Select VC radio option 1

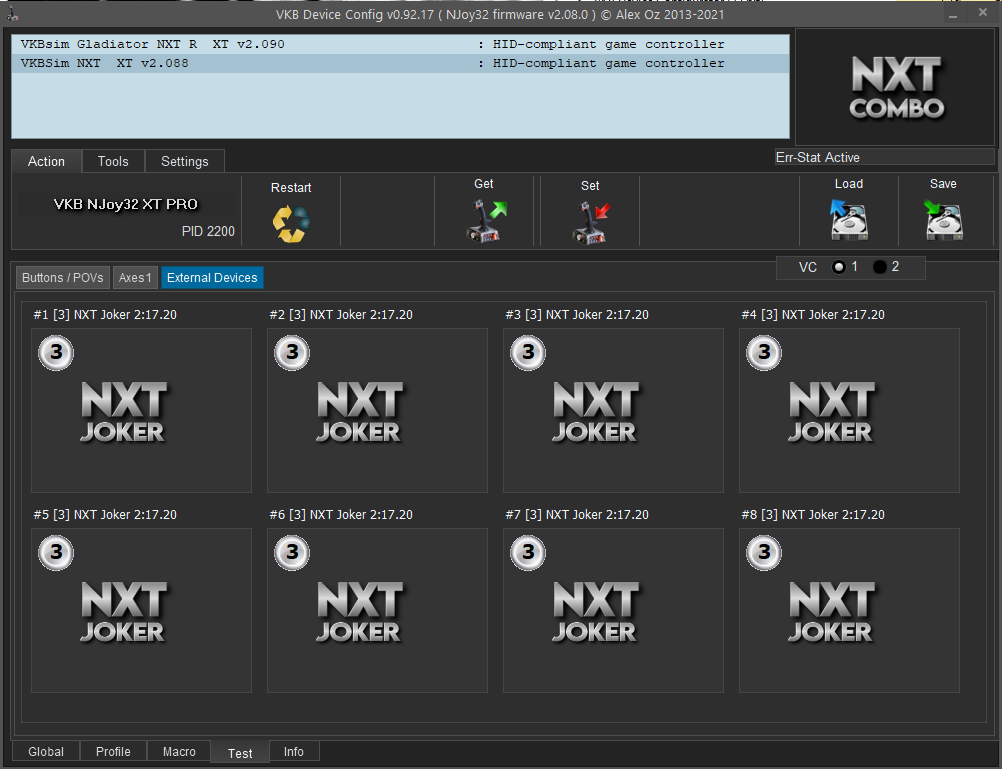click(840, 267)
